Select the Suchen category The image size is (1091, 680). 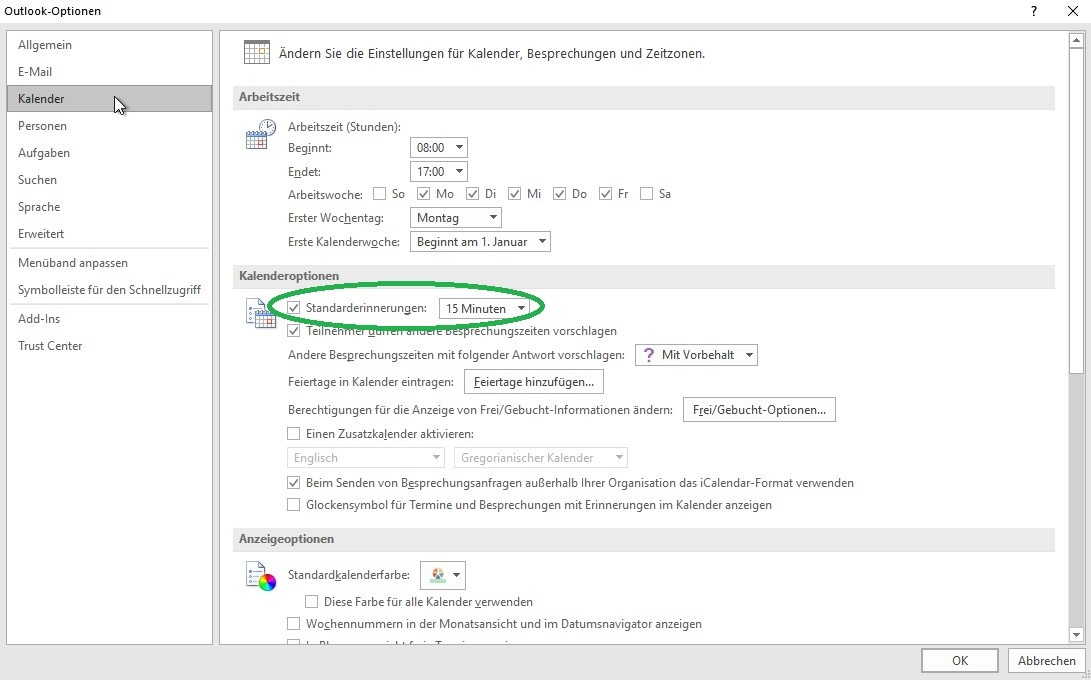(x=109, y=180)
